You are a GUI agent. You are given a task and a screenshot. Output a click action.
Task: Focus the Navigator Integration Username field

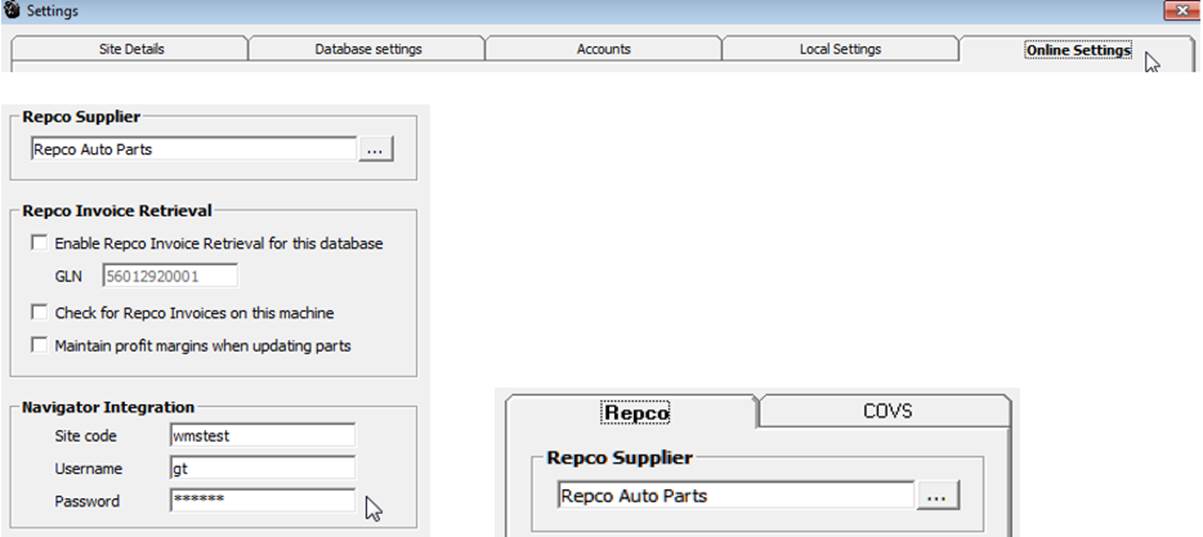pyautogui.click(x=262, y=468)
